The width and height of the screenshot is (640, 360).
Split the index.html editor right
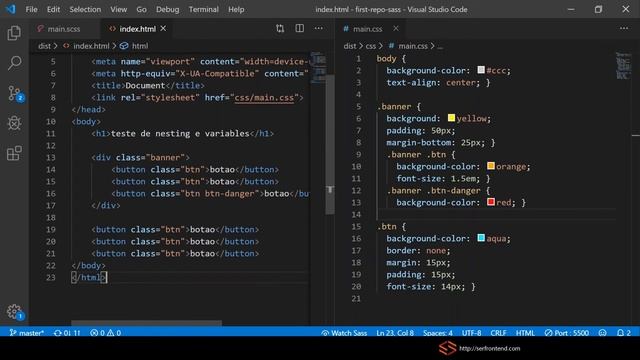[300, 29]
